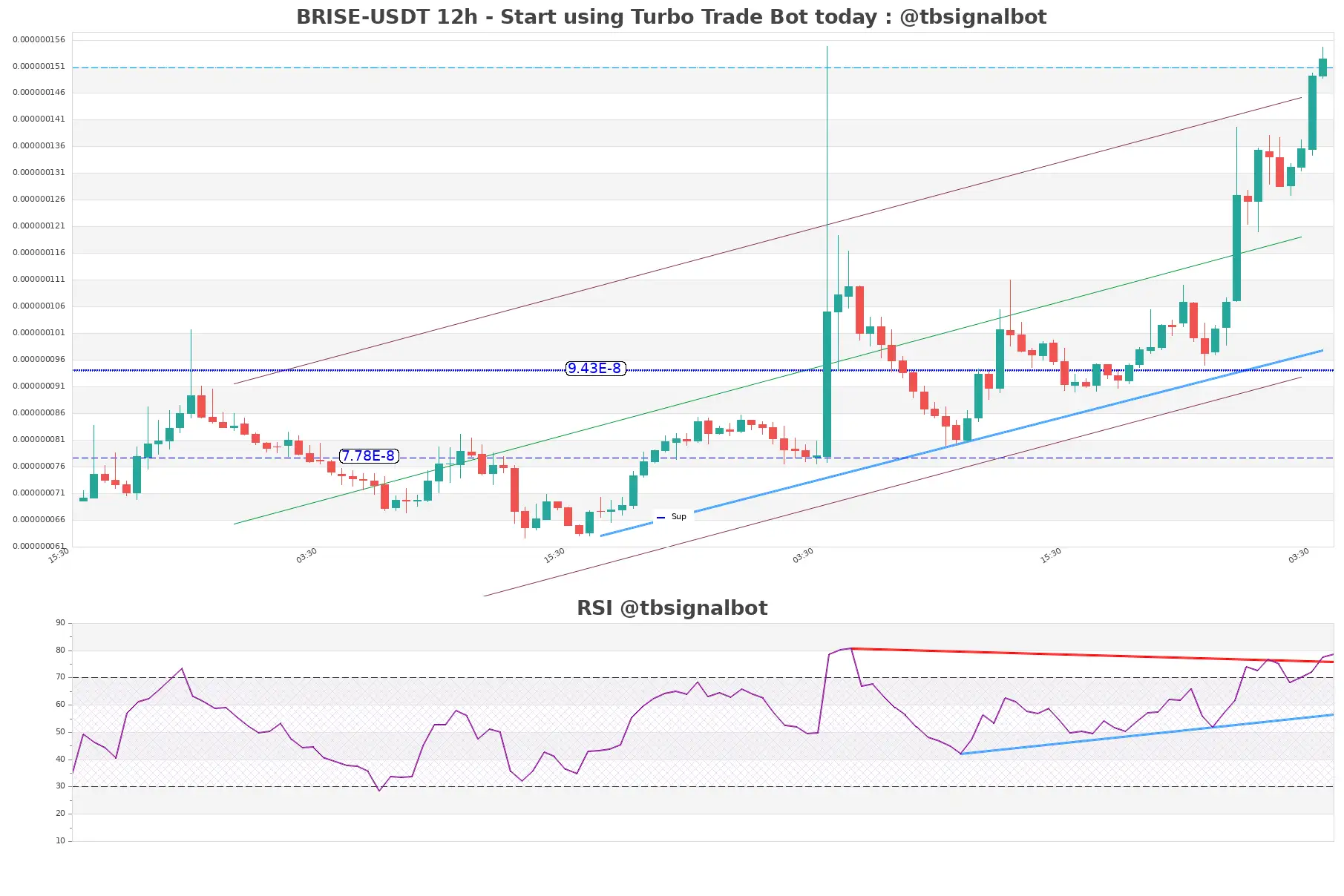Screen dimensions: 1344x896
Task: Click the 0.000000076 price axis label
Action: click(x=39, y=466)
